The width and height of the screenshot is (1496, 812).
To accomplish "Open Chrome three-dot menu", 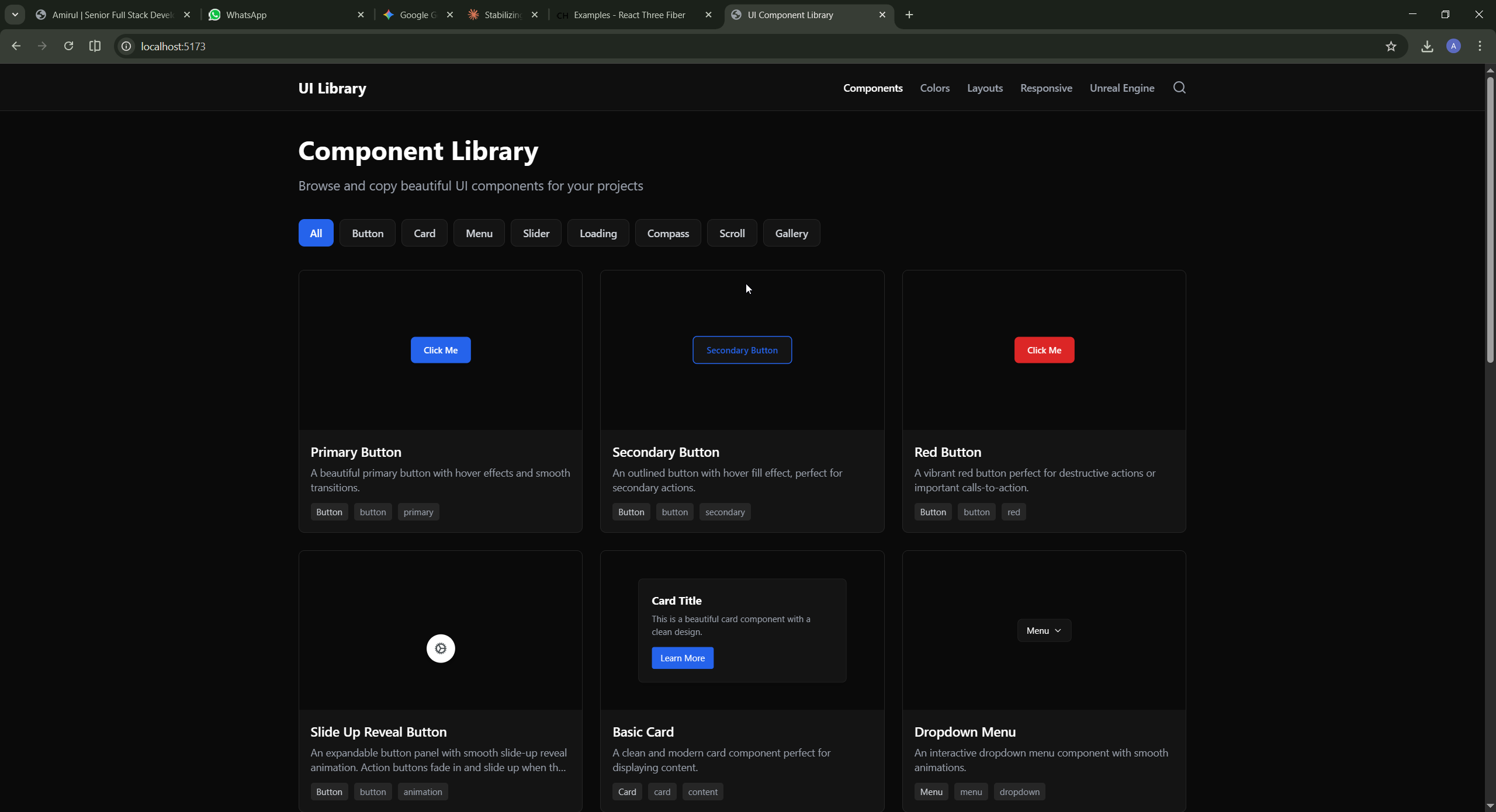I will (x=1480, y=46).
